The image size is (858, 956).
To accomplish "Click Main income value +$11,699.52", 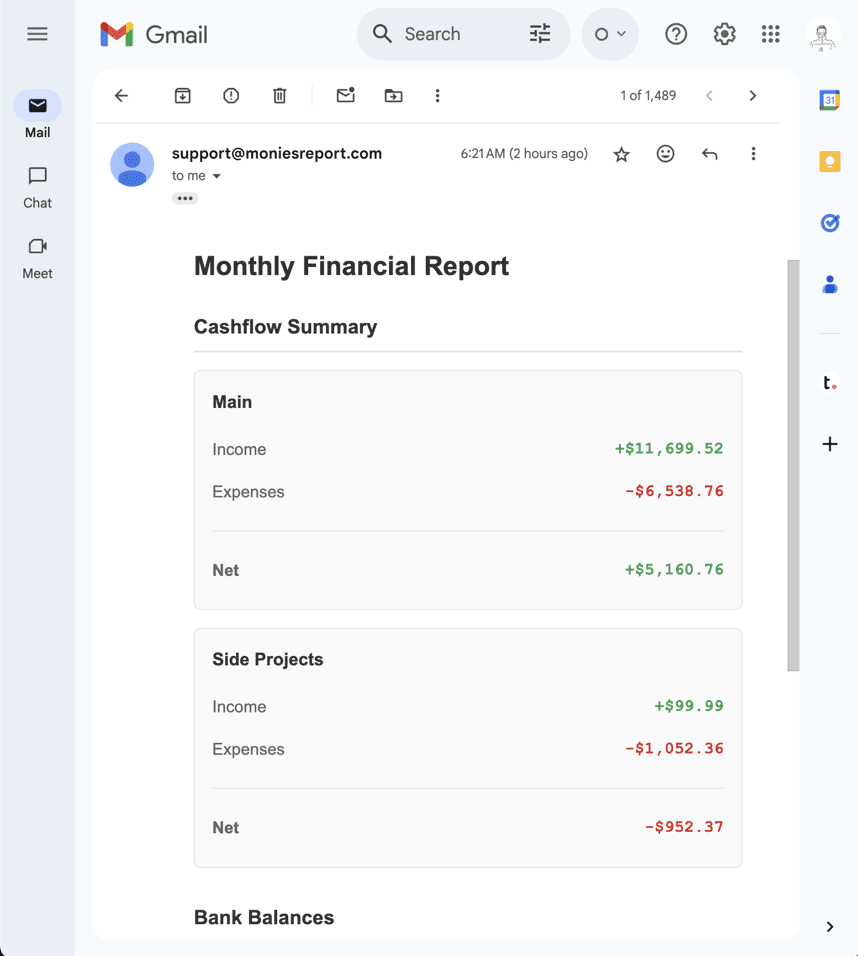I will 669,449.
